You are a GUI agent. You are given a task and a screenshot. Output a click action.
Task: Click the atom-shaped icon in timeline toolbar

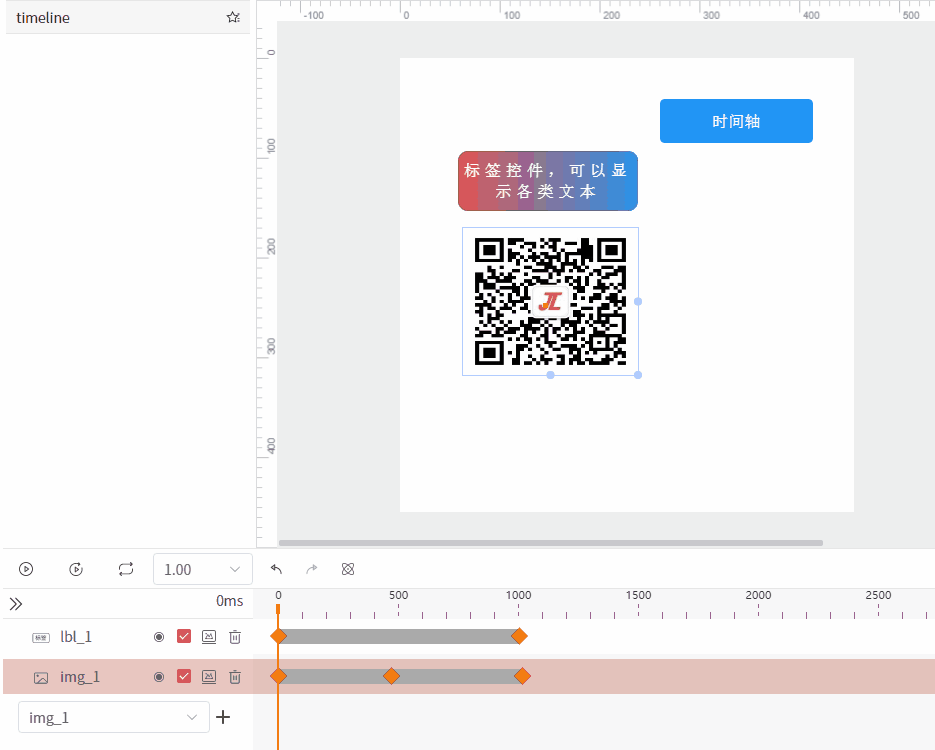pyautogui.click(x=348, y=569)
